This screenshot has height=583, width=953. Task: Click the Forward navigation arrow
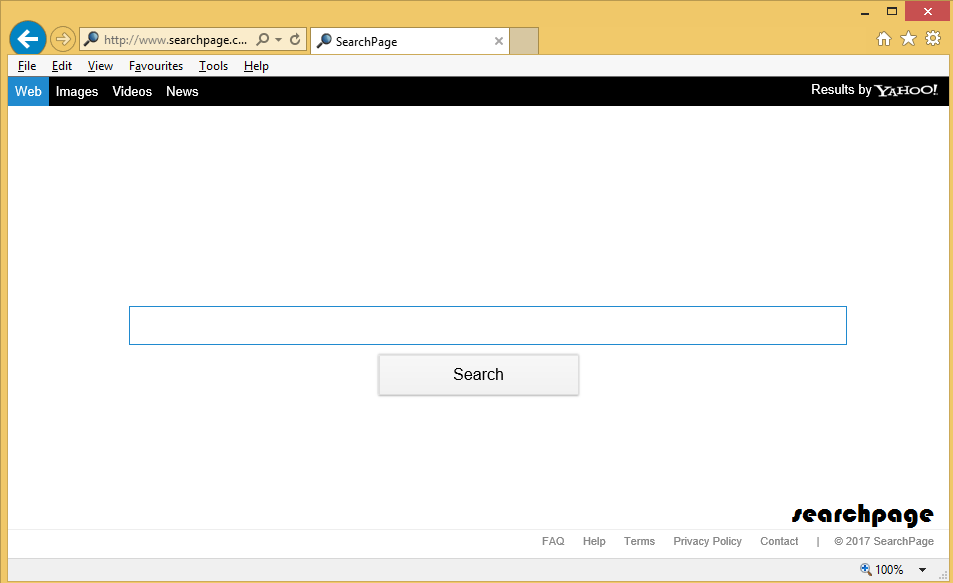point(63,40)
